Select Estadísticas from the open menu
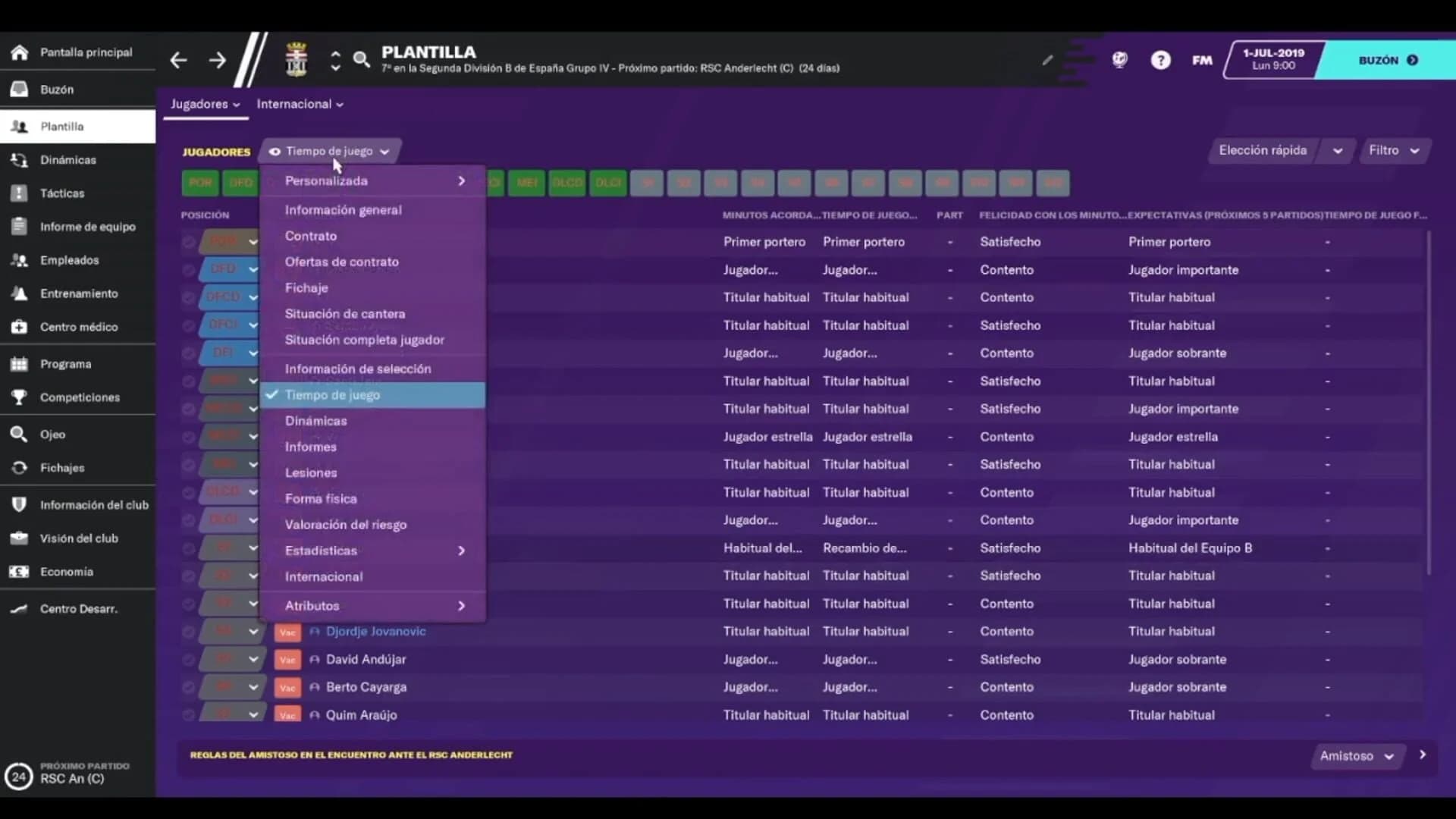Image resolution: width=1456 pixels, height=819 pixels. (321, 551)
